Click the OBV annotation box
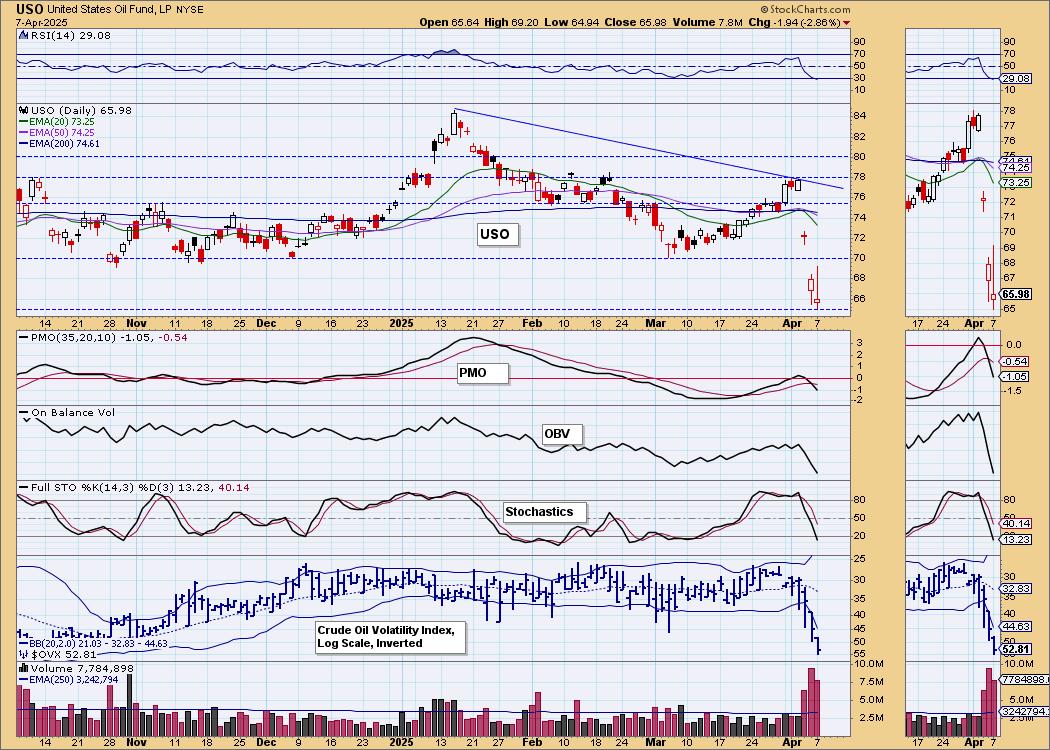 tap(561, 434)
